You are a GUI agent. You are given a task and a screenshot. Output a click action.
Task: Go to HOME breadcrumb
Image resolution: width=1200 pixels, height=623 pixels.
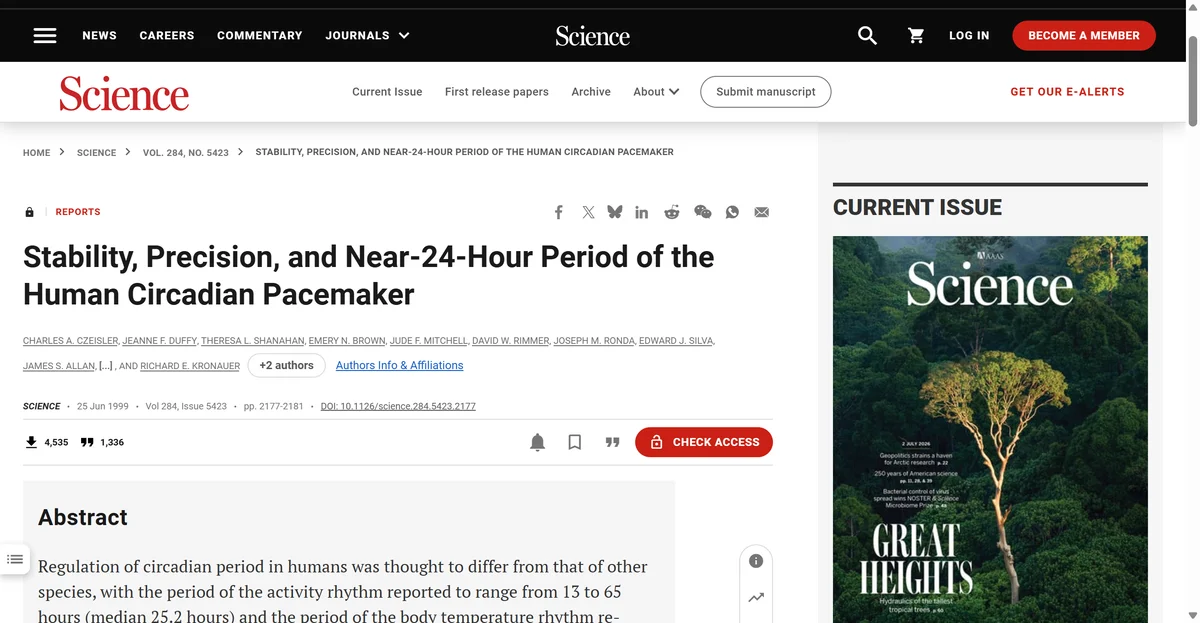click(x=36, y=152)
